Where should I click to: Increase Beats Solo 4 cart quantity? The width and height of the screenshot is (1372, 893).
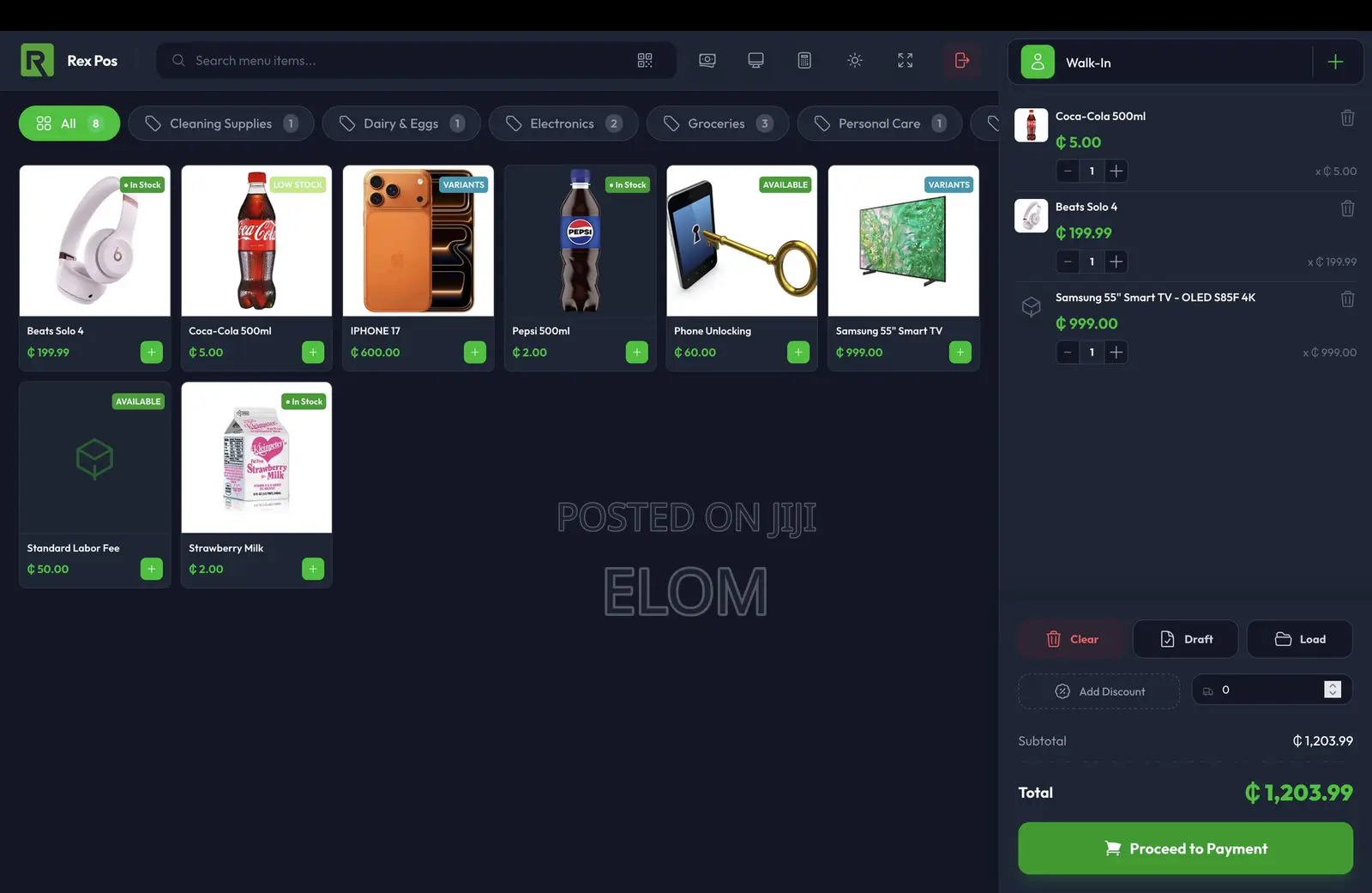1116,262
